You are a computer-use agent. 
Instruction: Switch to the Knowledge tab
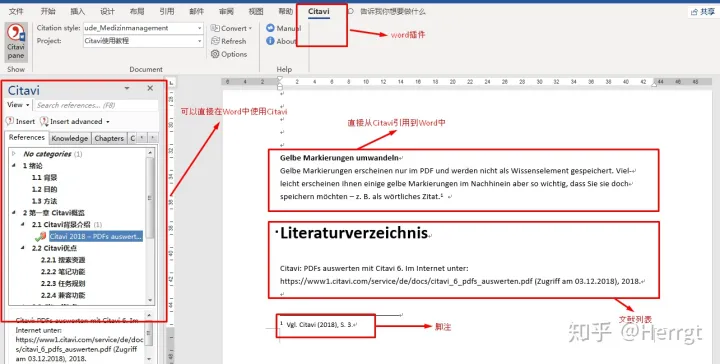(70, 138)
